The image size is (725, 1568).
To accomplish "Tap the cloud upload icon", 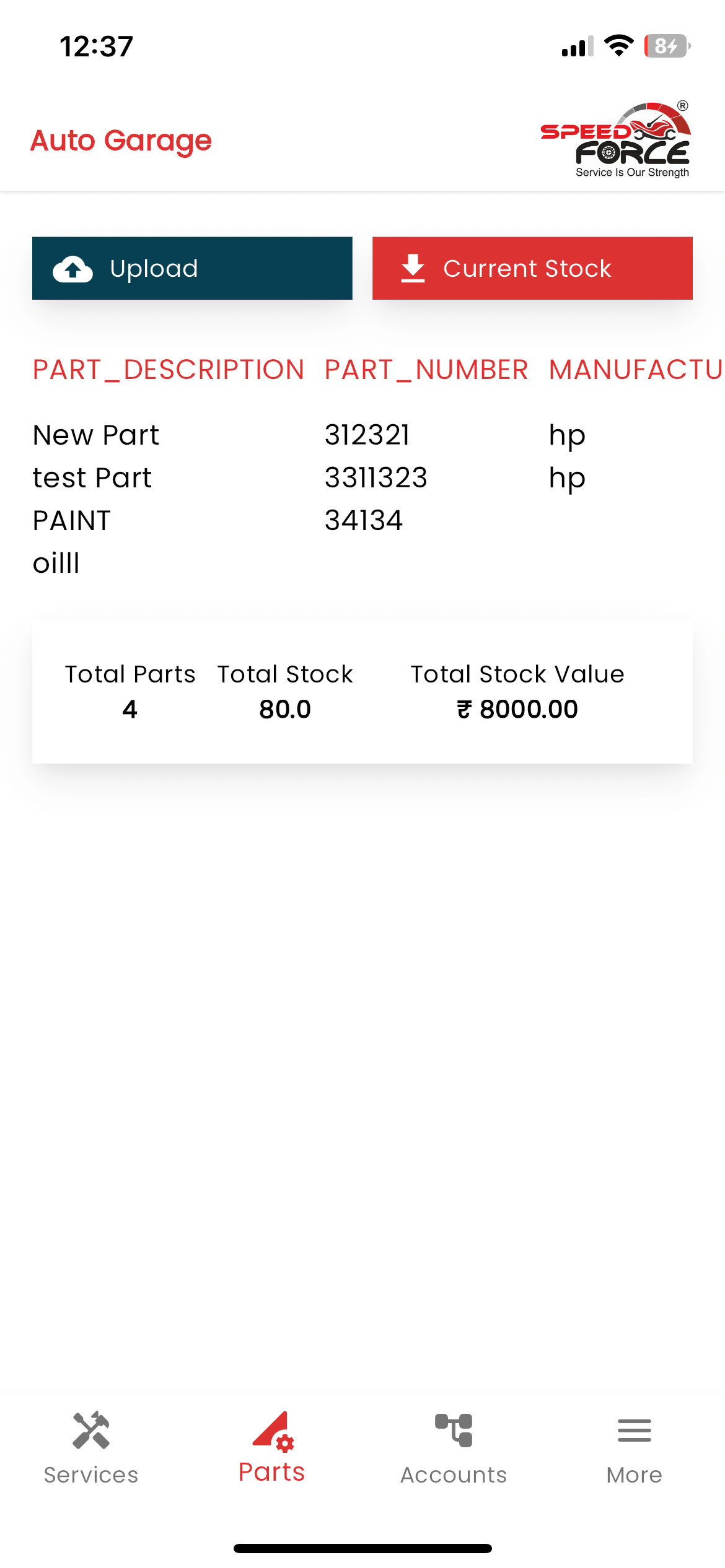I will [x=73, y=269].
